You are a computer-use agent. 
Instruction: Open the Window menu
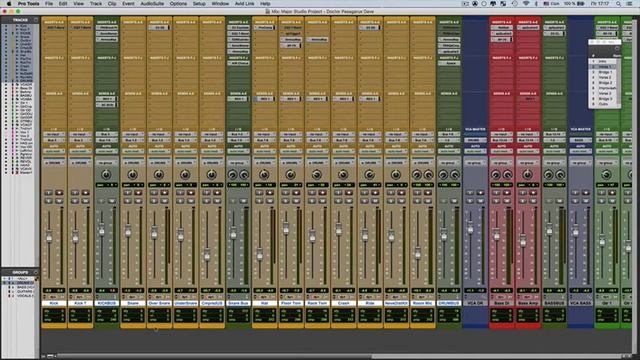click(220, 3)
